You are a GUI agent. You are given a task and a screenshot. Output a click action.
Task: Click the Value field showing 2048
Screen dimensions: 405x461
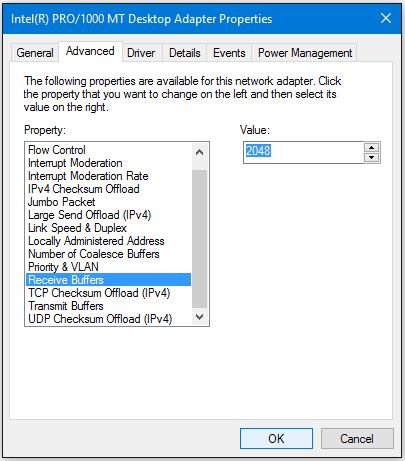tap(303, 152)
